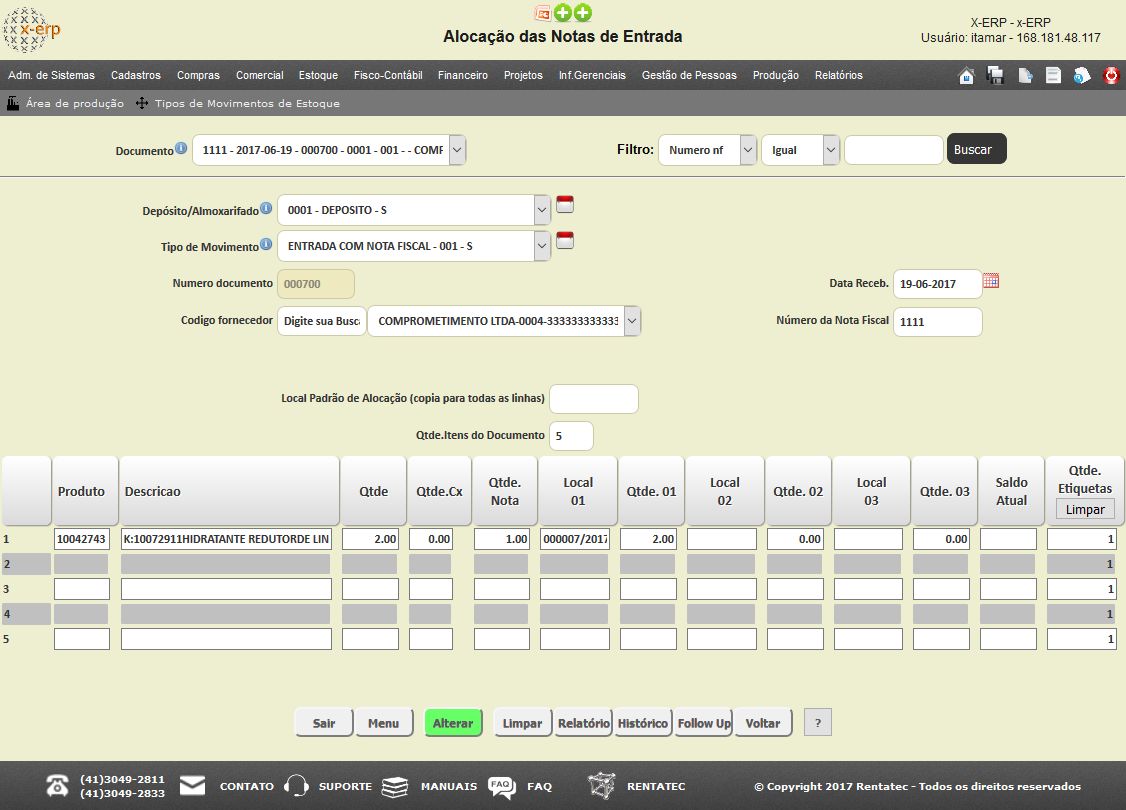Click info icon next to Tipo de Movimento
1126x810 pixels.
[266, 244]
